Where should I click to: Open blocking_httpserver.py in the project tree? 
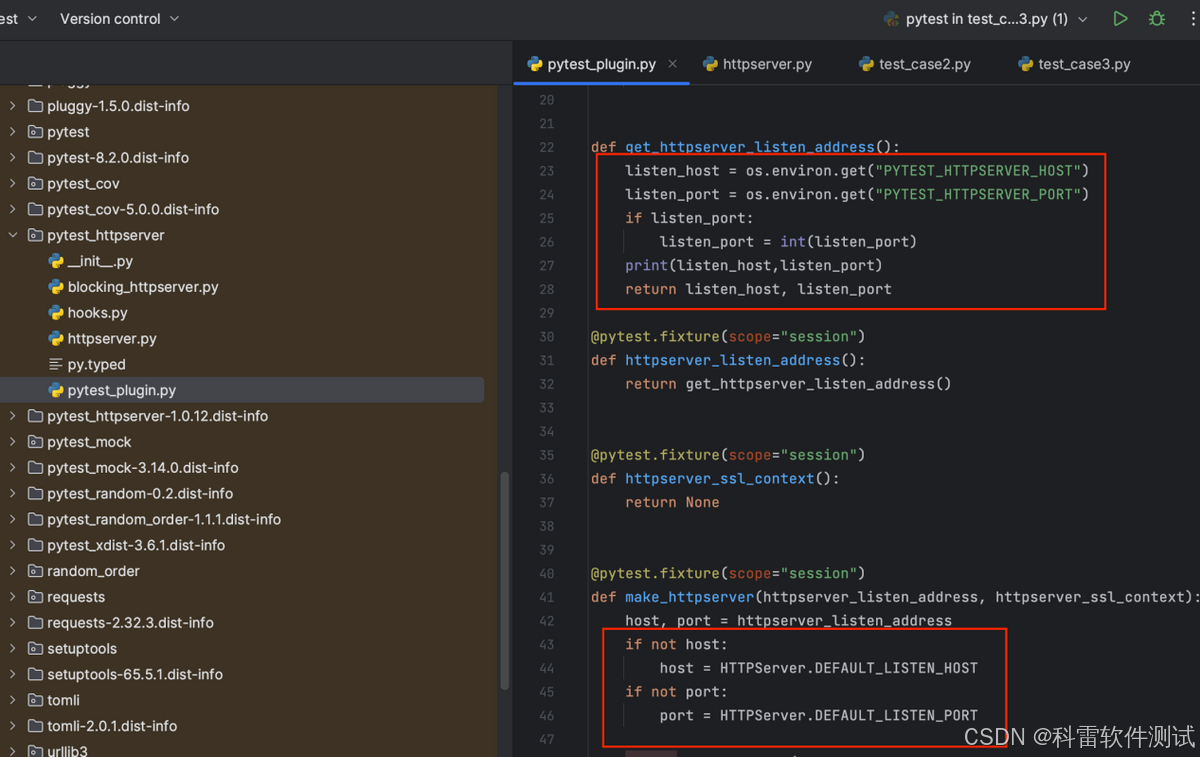click(143, 287)
